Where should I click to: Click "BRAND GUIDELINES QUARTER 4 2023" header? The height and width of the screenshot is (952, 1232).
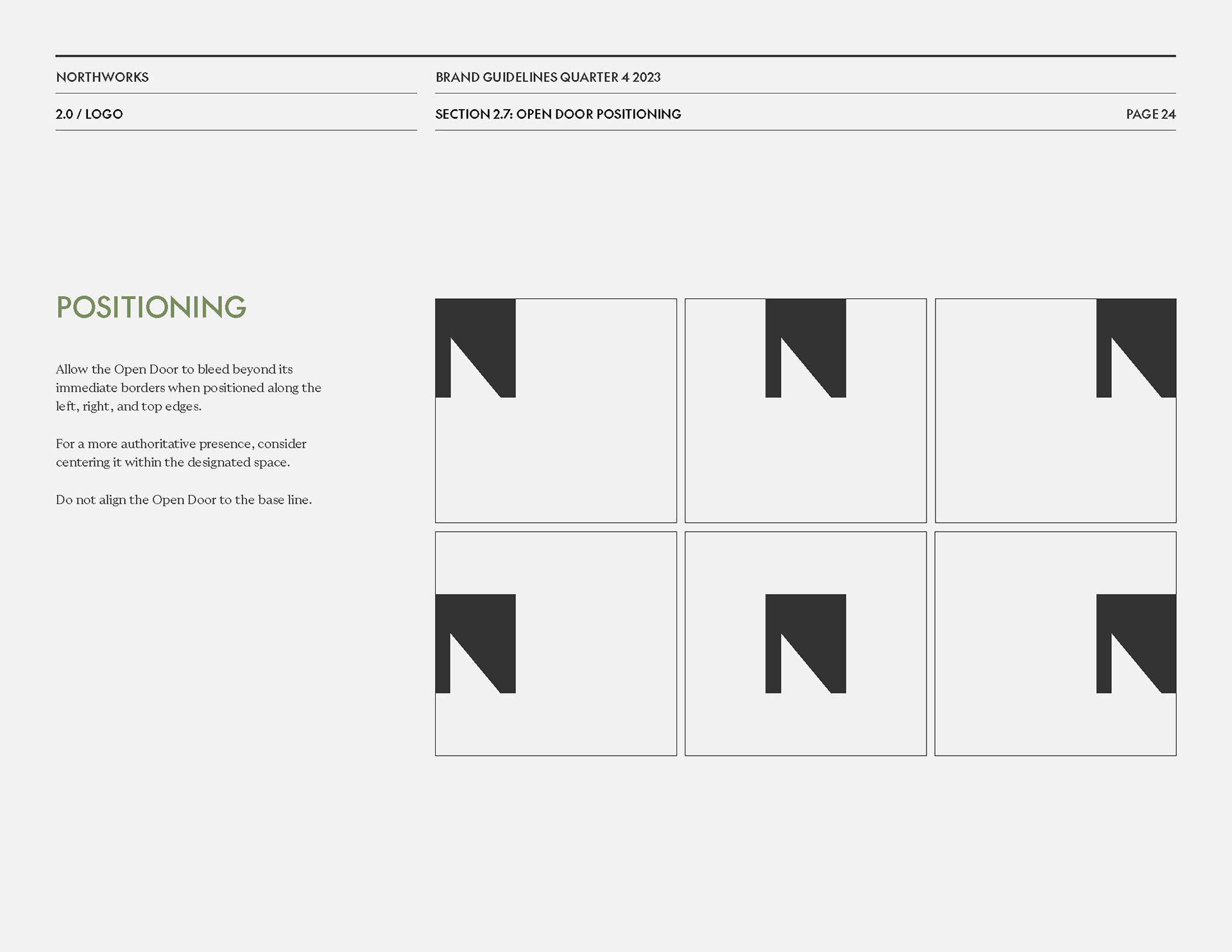[548, 77]
